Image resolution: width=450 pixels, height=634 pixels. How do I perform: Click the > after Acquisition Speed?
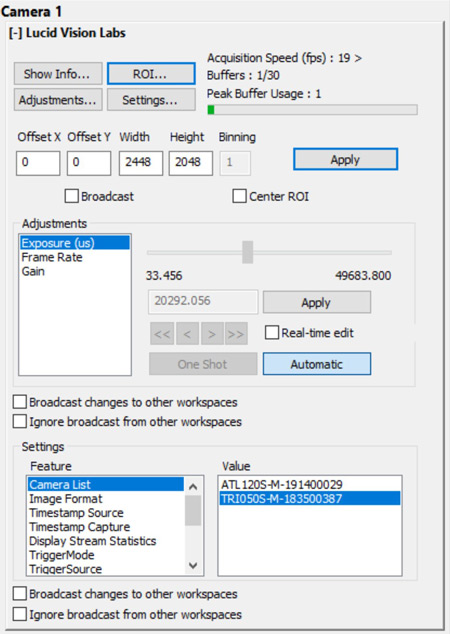coord(358,58)
